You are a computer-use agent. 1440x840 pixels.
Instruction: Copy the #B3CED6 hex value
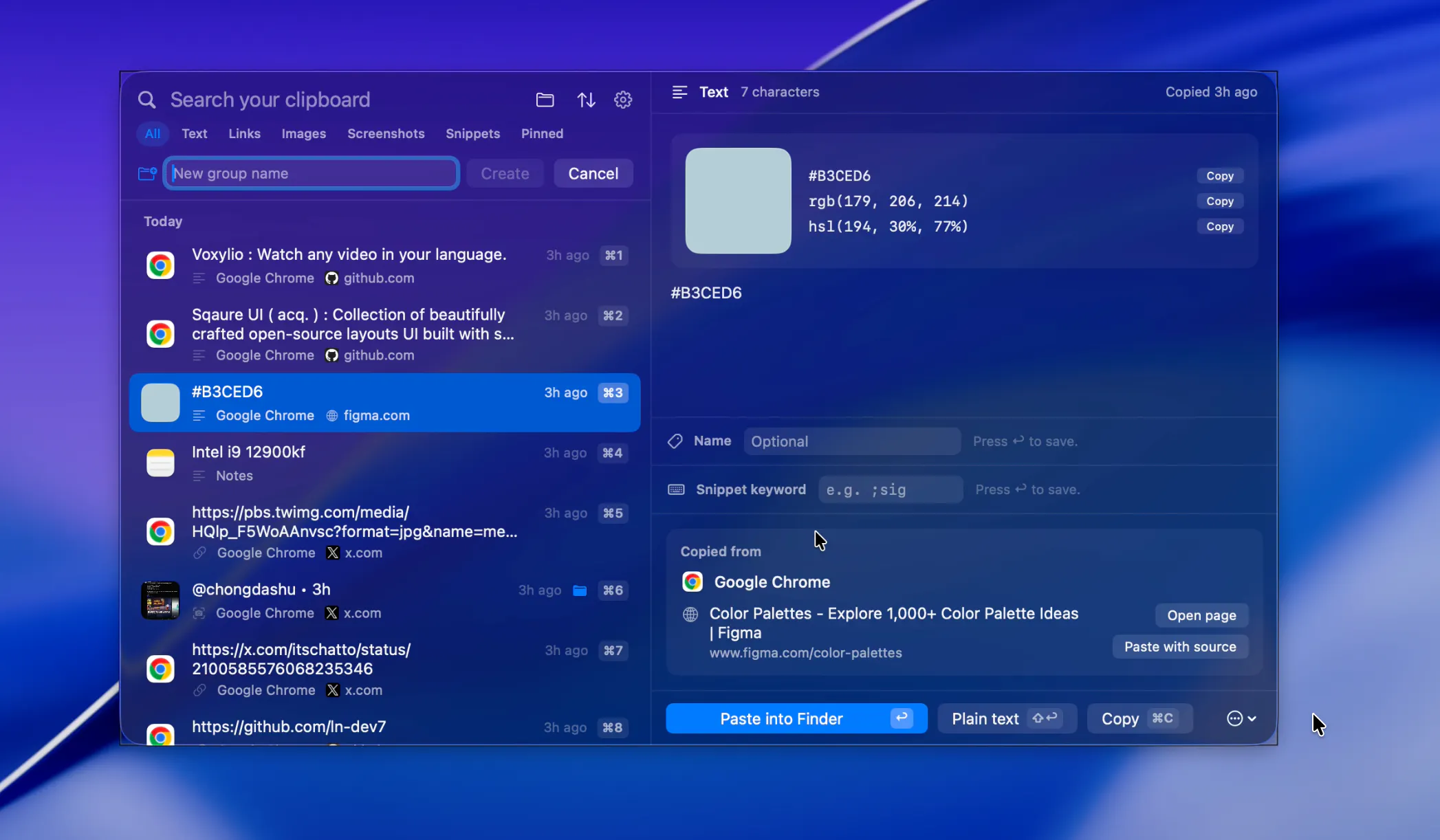(1220, 176)
